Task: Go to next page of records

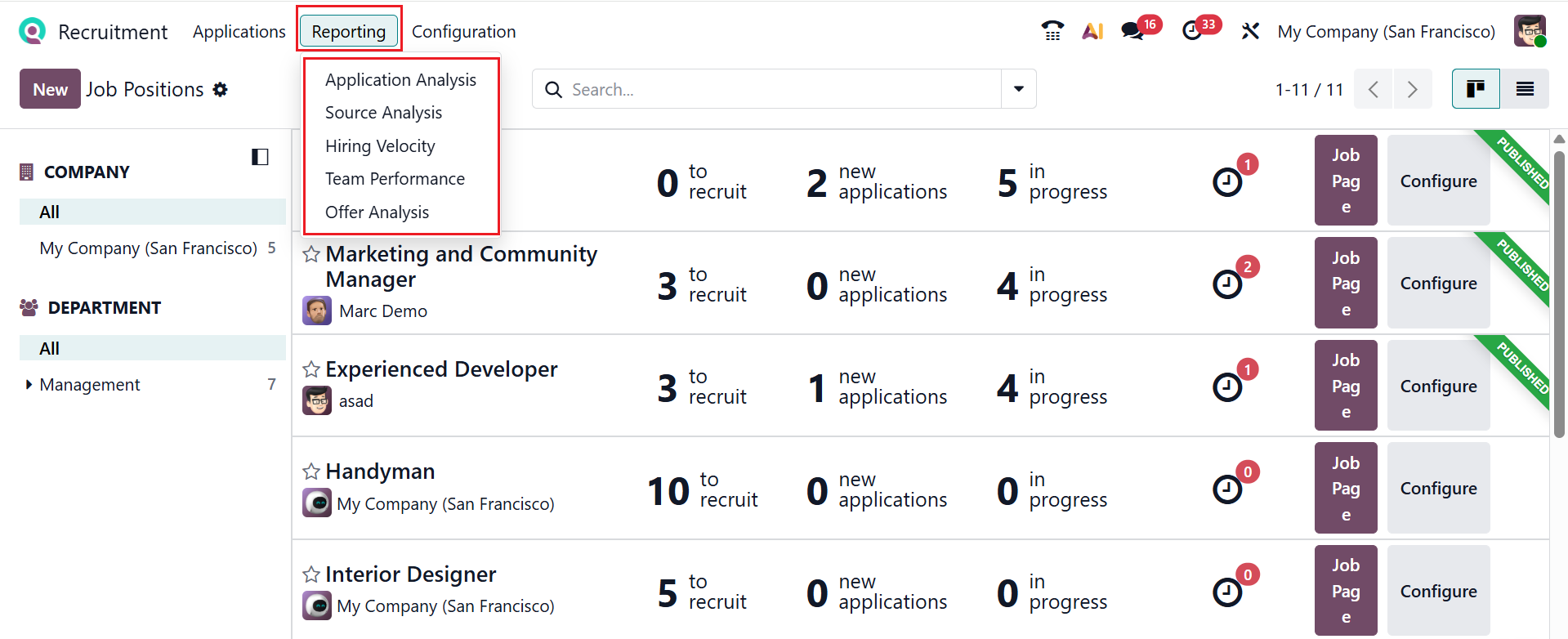Action: (x=1413, y=89)
